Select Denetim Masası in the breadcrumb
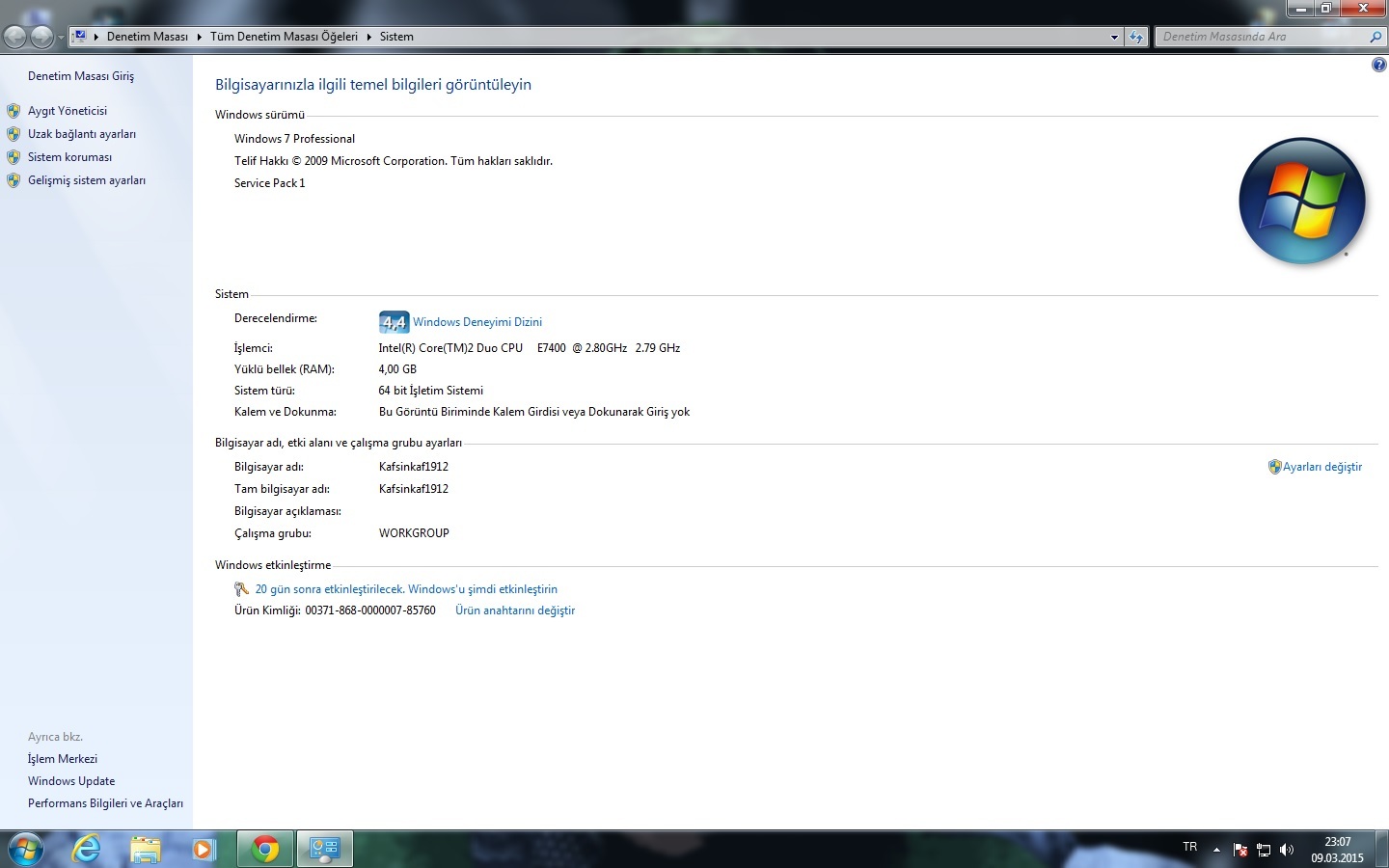Viewport: 1389px width, 868px height. coord(148,37)
